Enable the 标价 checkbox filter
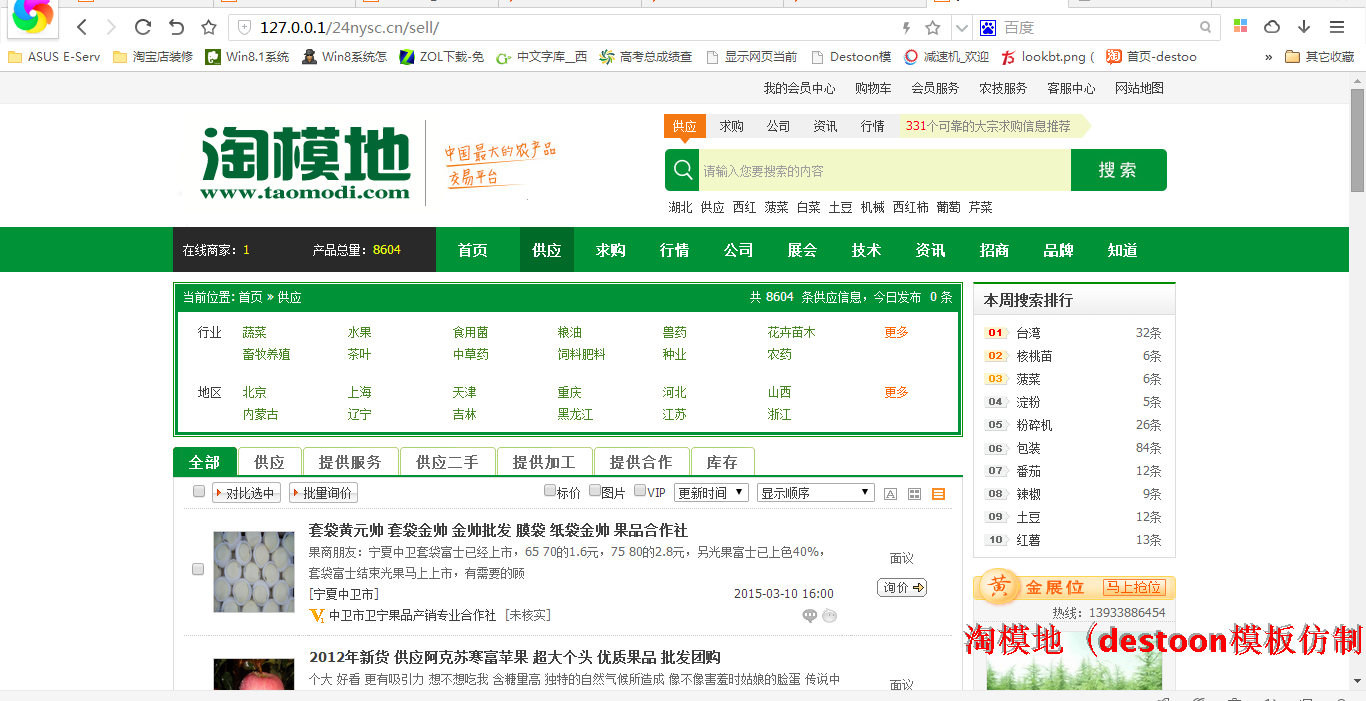Viewport: 1366px width, 701px height. (550, 491)
